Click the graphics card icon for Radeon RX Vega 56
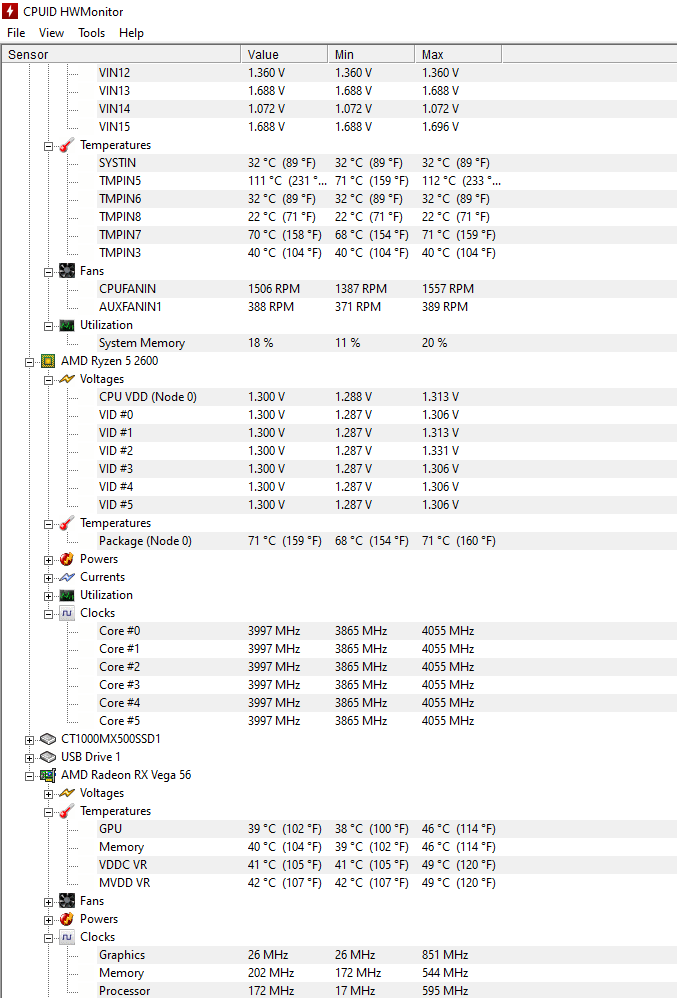This screenshot has width=677, height=998. pyautogui.click(x=48, y=775)
